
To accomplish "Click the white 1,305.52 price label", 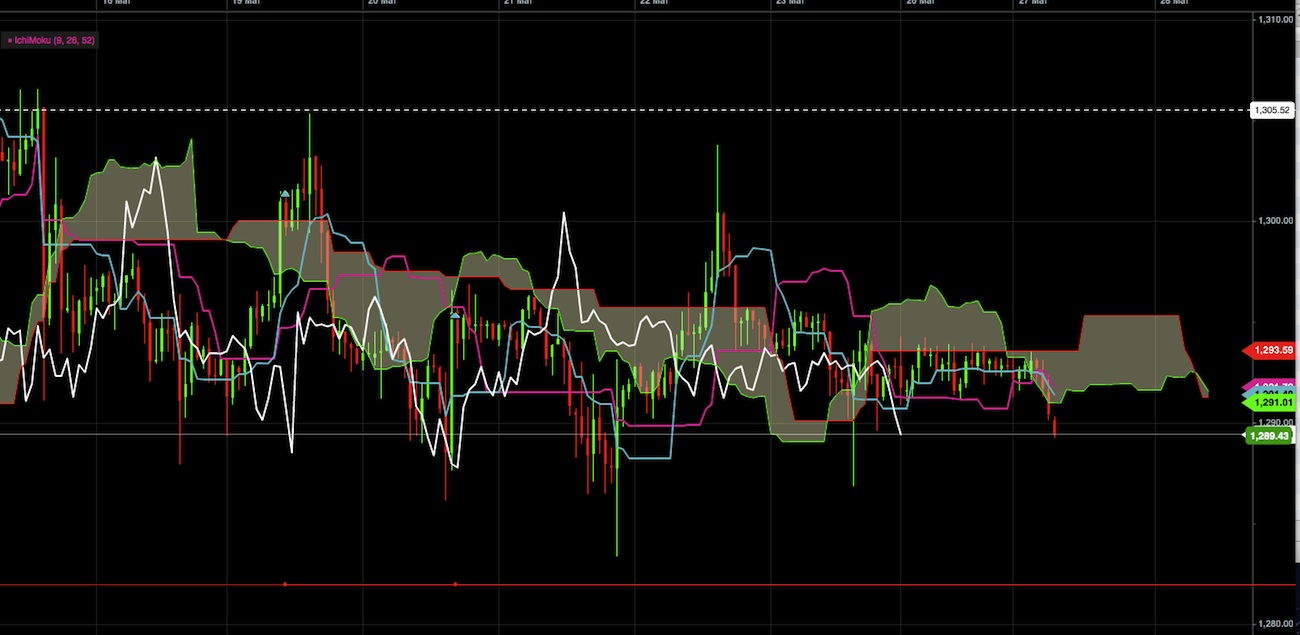I will pyautogui.click(x=1272, y=110).
